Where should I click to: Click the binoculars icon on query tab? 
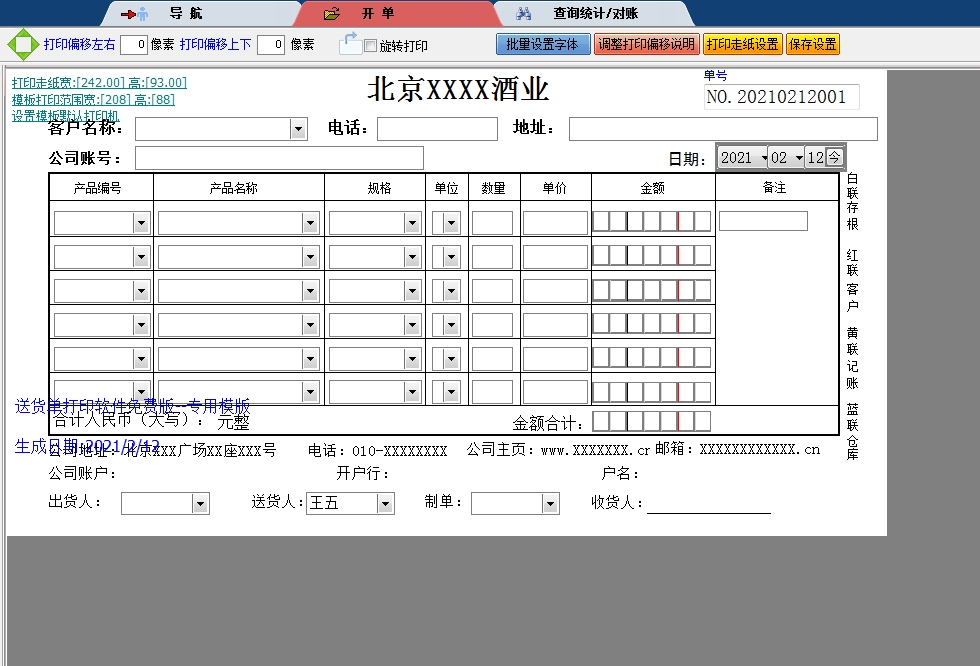[x=523, y=14]
